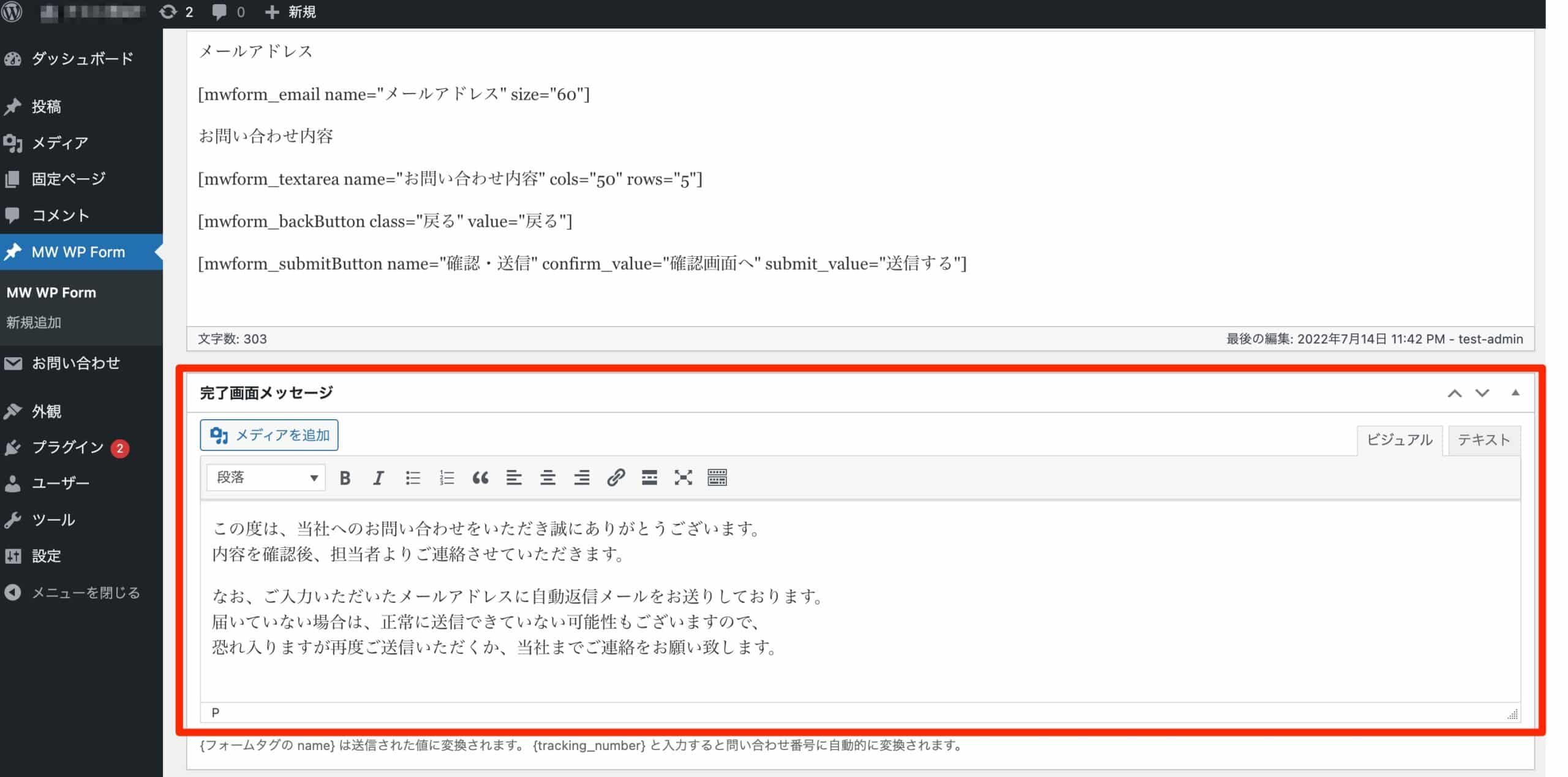The image size is (1568, 777).
Task: Toggle bold formatting in the editor
Action: coord(345,478)
